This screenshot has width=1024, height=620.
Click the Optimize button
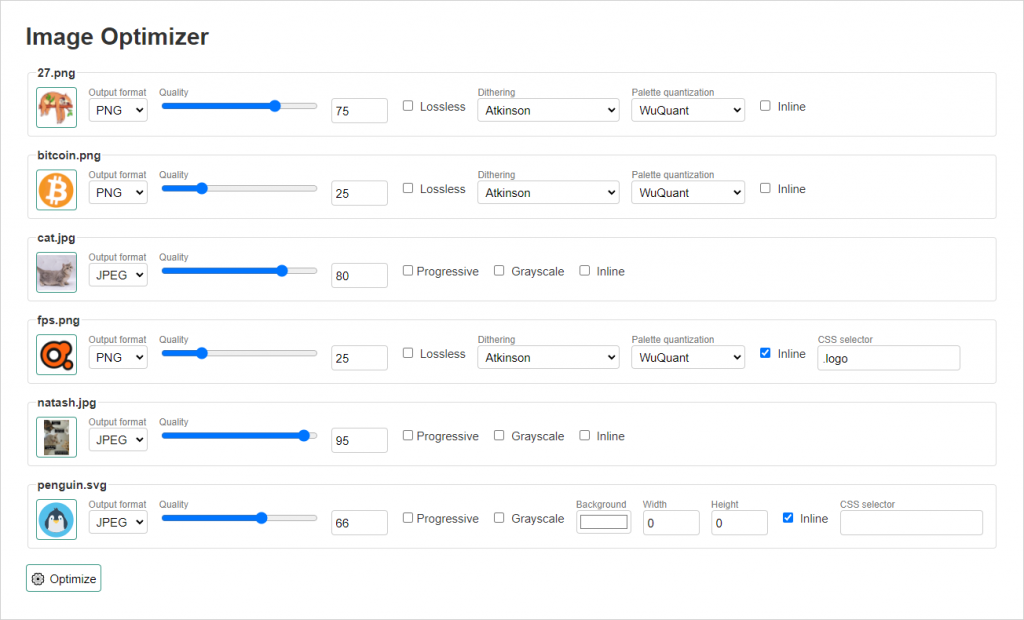point(63,578)
